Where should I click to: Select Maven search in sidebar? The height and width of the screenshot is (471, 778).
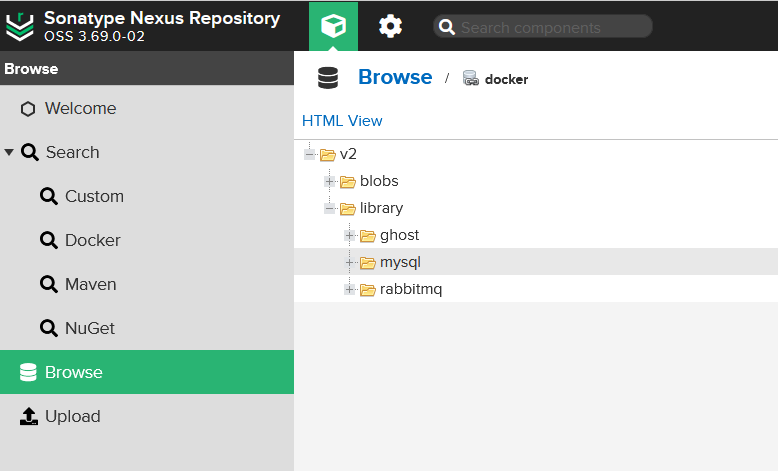click(90, 284)
